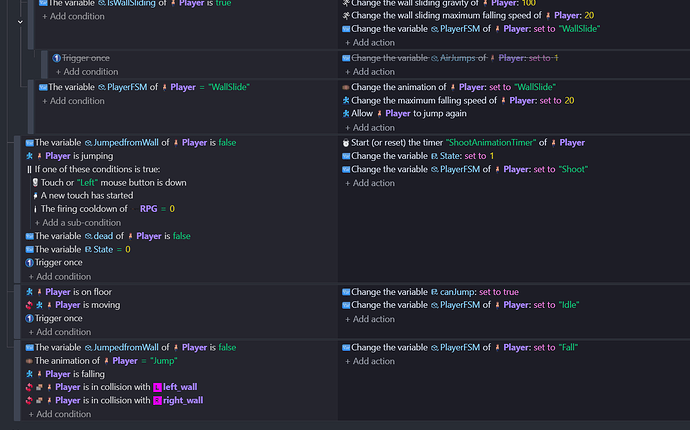Select the "If one of these conditions is true" block
This screenshot has height=430, width=690.
[94, 169]
